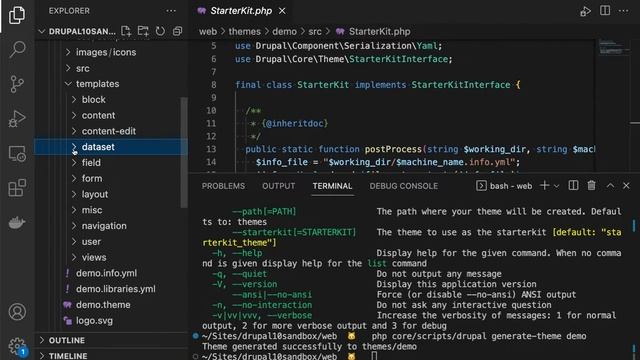Expand the misc folder
Screen dimensions: 640x360
tap(92, 210)
